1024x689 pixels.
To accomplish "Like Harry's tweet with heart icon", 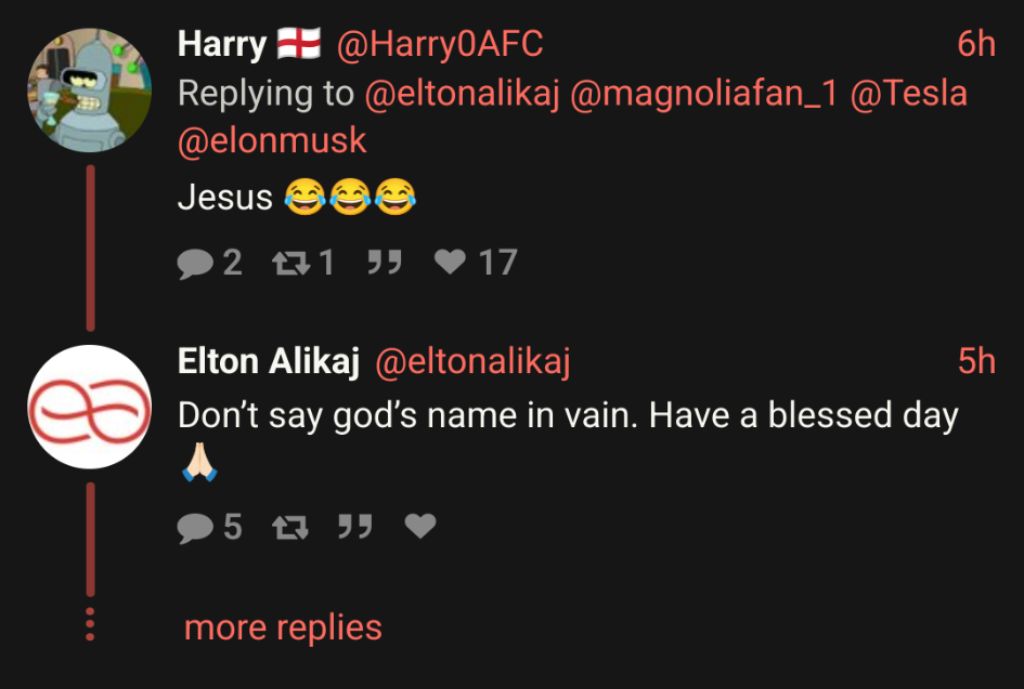I will pos(451,263).
